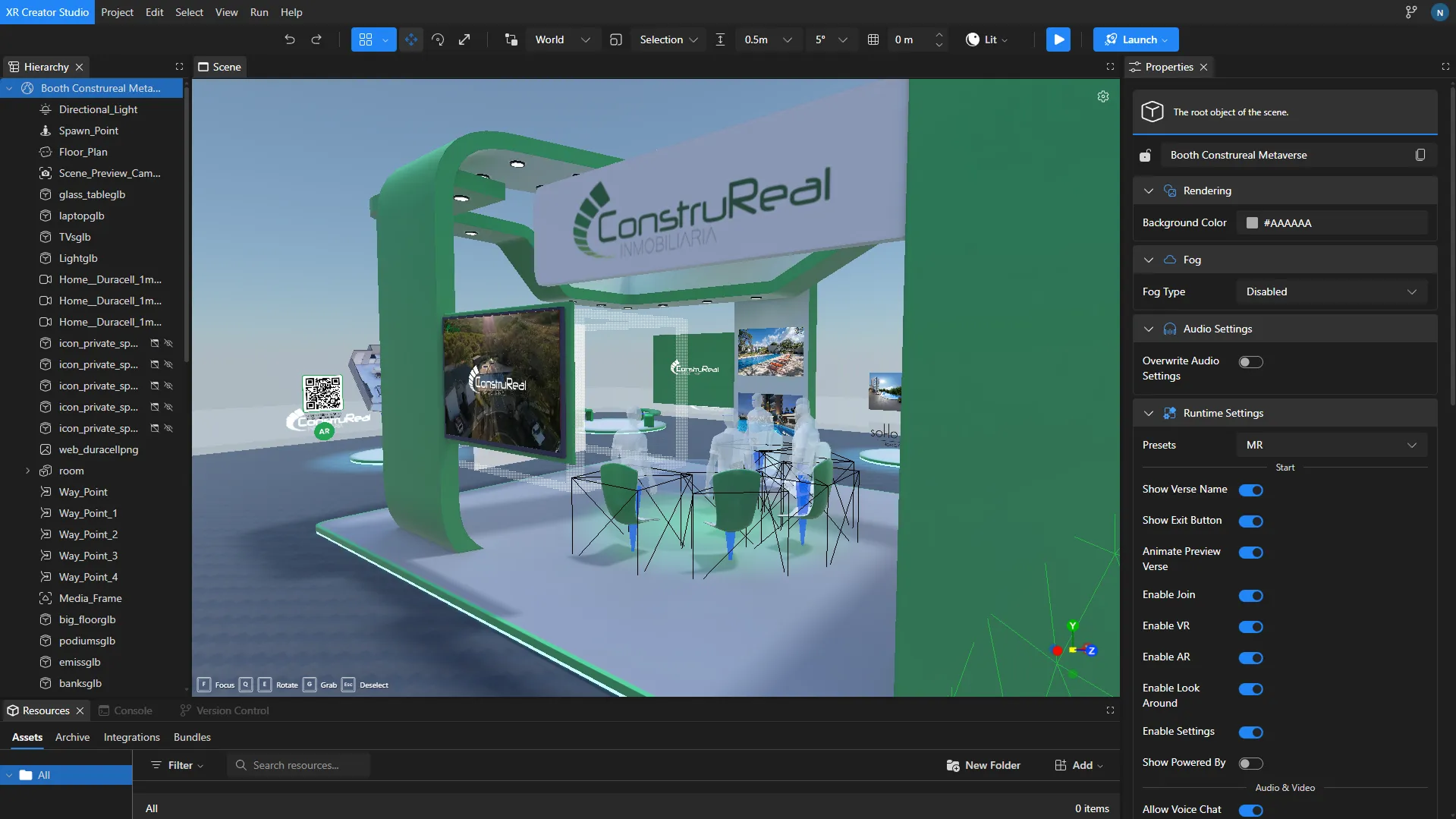Click the New Folder button
Image resolution: width=1456 pixels, height=819 pixels.
[x=983, y=765]
